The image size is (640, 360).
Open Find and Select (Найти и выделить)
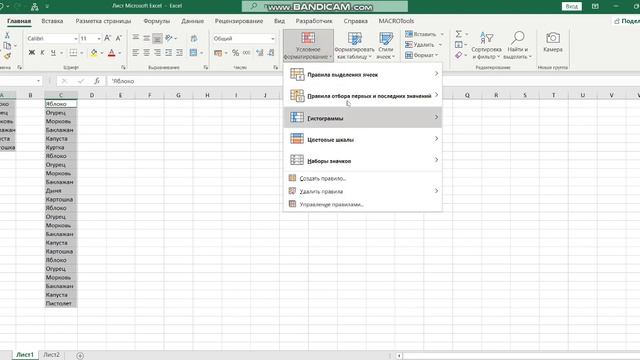click(518, 45)
